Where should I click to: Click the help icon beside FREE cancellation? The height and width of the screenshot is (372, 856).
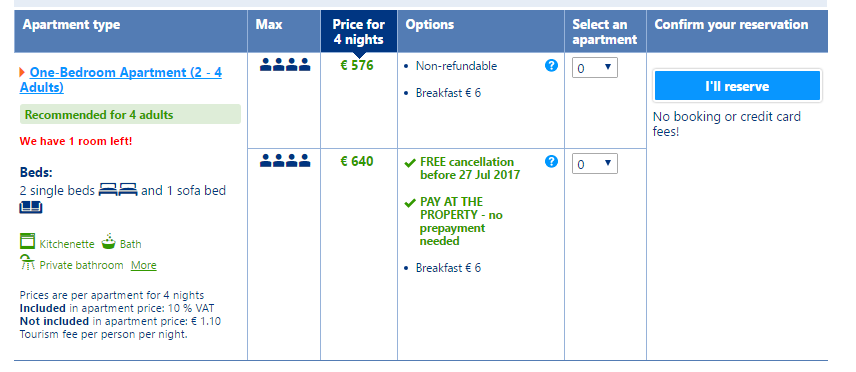click(551, 161)
